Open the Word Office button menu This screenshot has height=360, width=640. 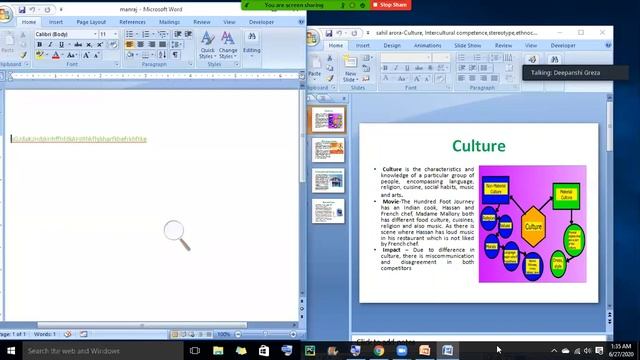pyautogui.click(x=5, y=14)
